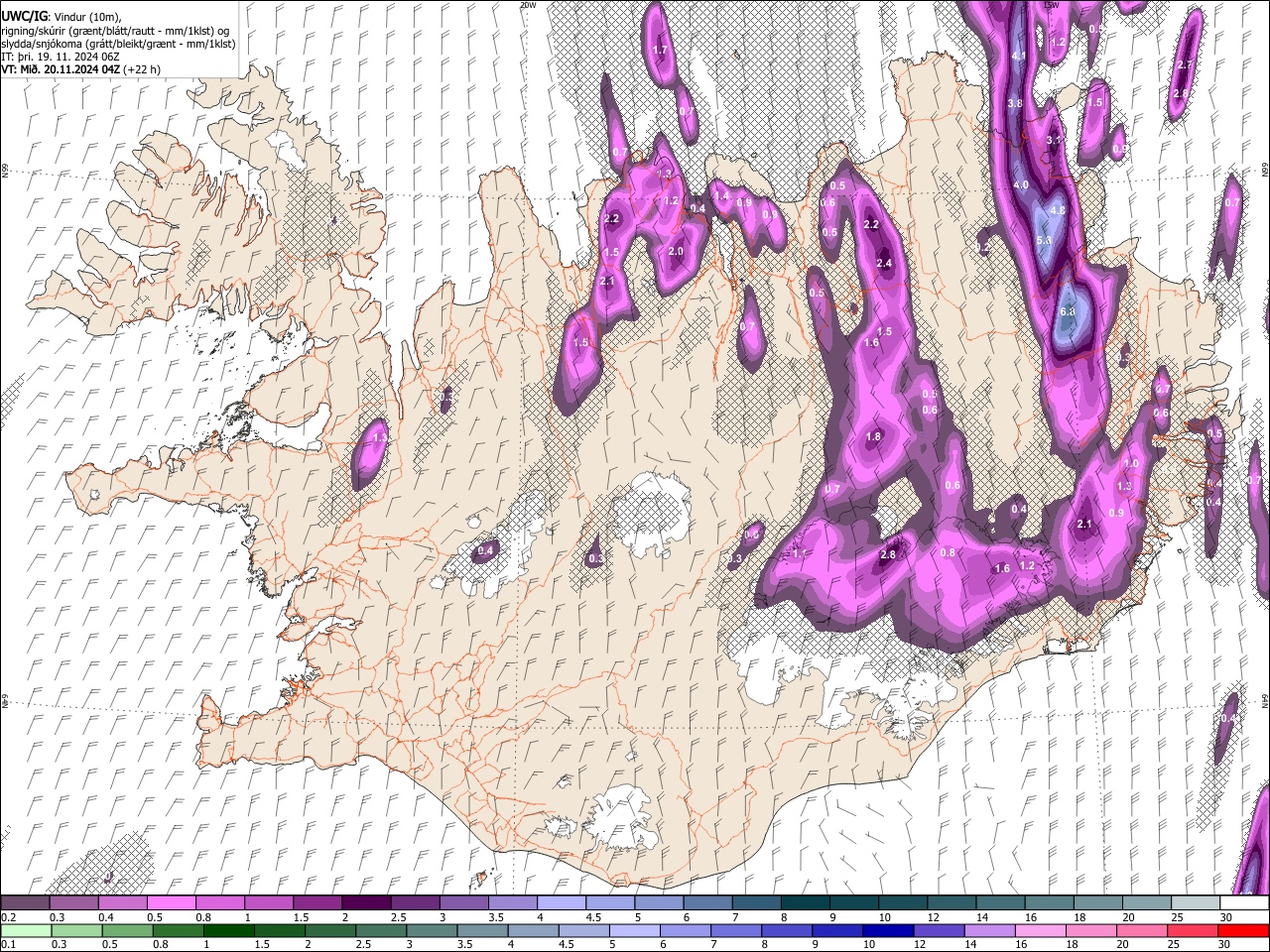Select the white upper legend swatch after 30
The height and width of the screenshot is (952, 1270).
pyautogui.click(x=1244, y=903)
